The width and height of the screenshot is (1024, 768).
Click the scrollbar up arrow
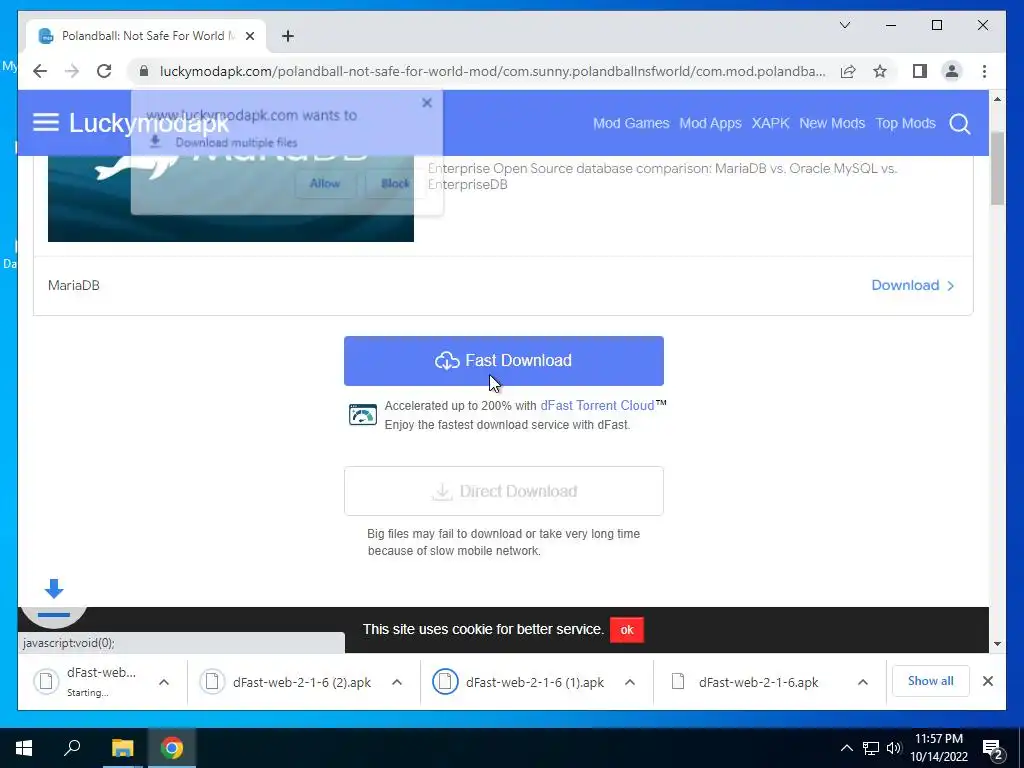click(x=997, y=99)
